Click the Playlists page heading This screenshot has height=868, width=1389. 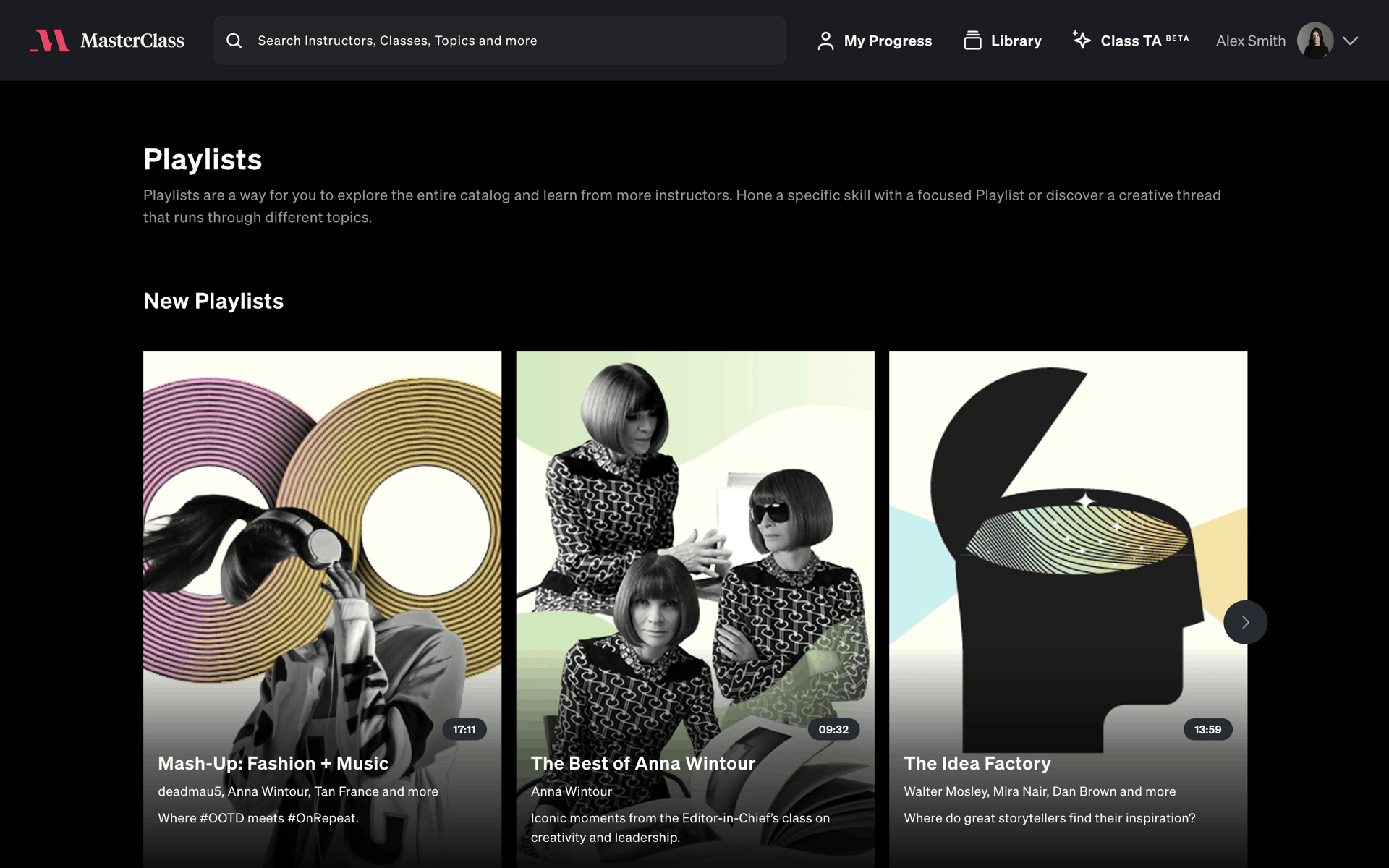coord(203,159)
